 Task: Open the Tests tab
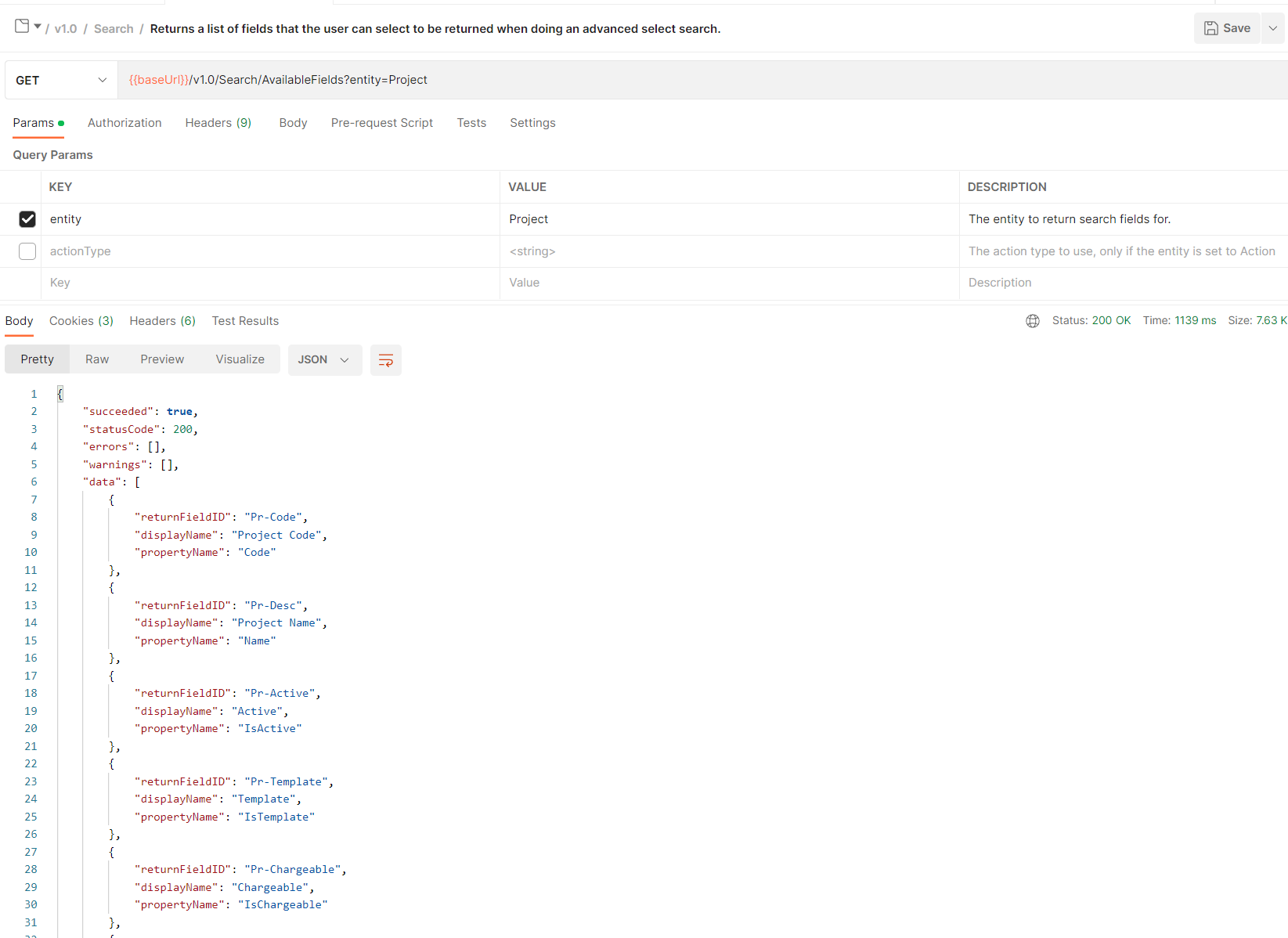pyautogui.click(x=471, y=123)
